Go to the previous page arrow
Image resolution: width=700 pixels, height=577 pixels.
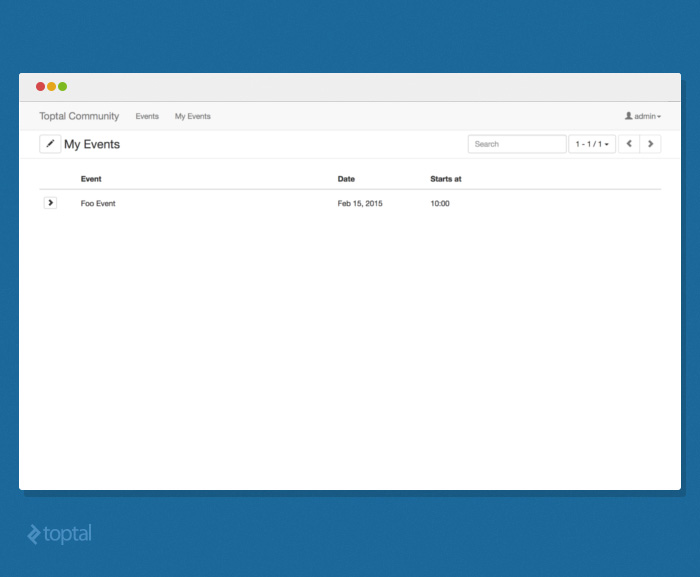(x=629, y=144)
